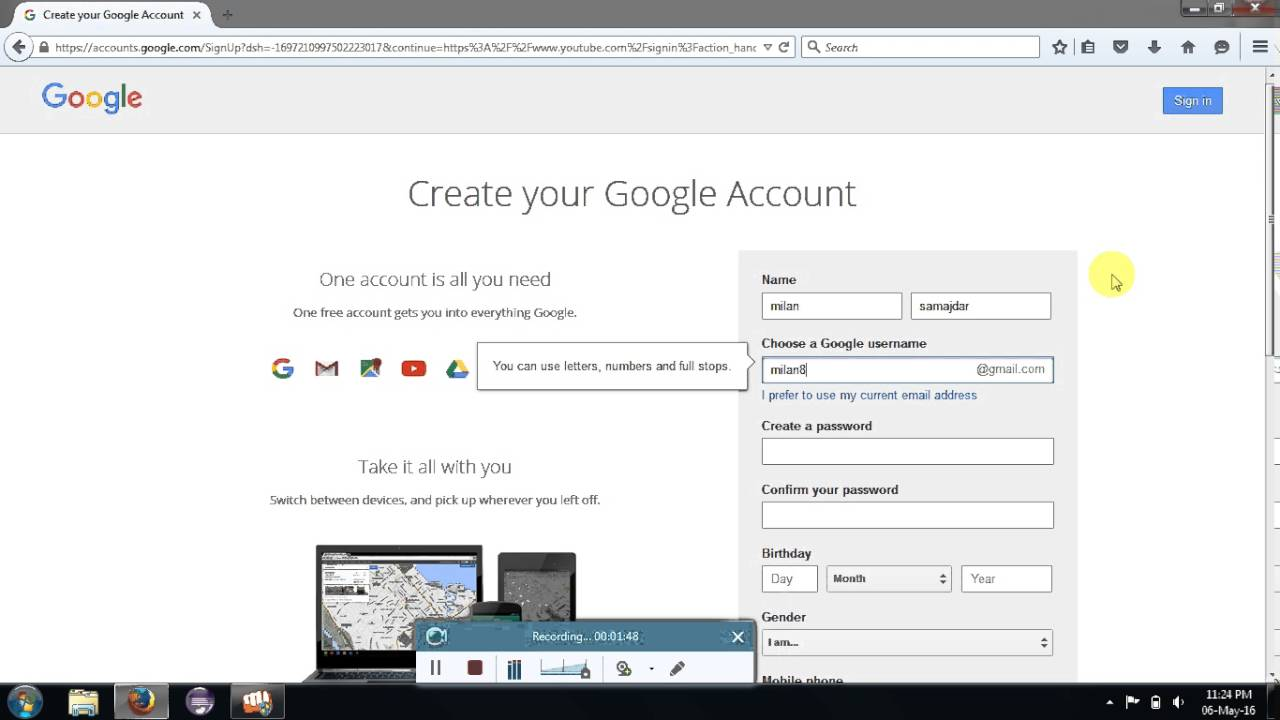
Task: Click the Sign in button
Action: click(x=1192, y=100)
